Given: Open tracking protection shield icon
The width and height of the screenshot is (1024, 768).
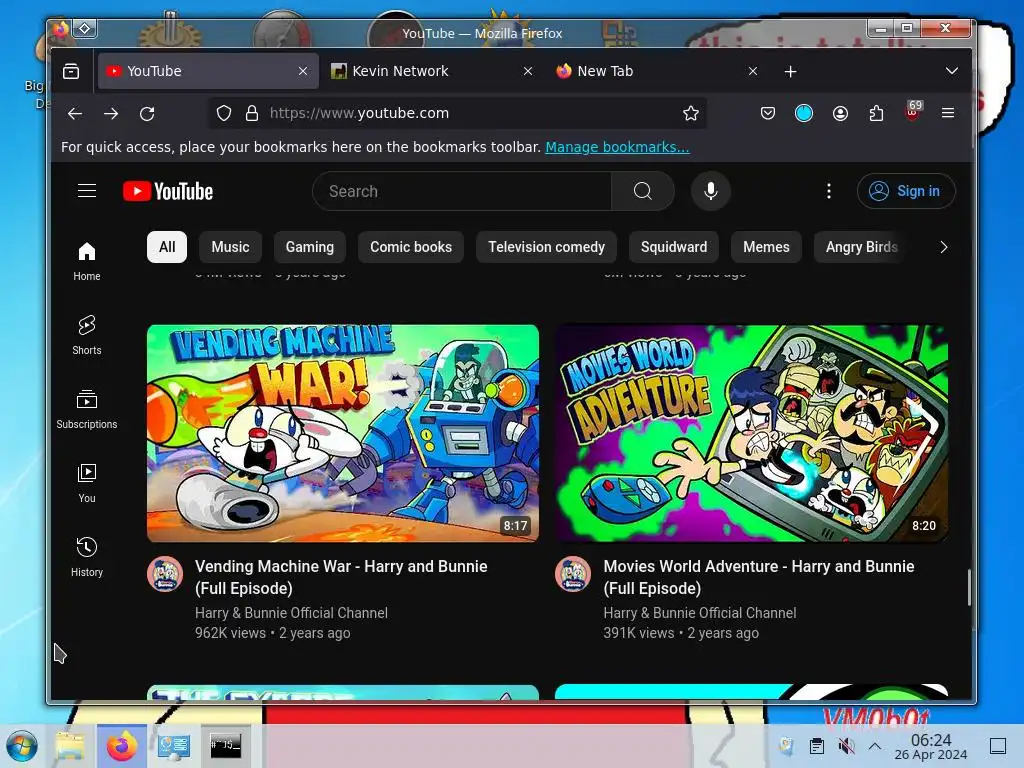Looking at the screenshot, I should point(224,114).
